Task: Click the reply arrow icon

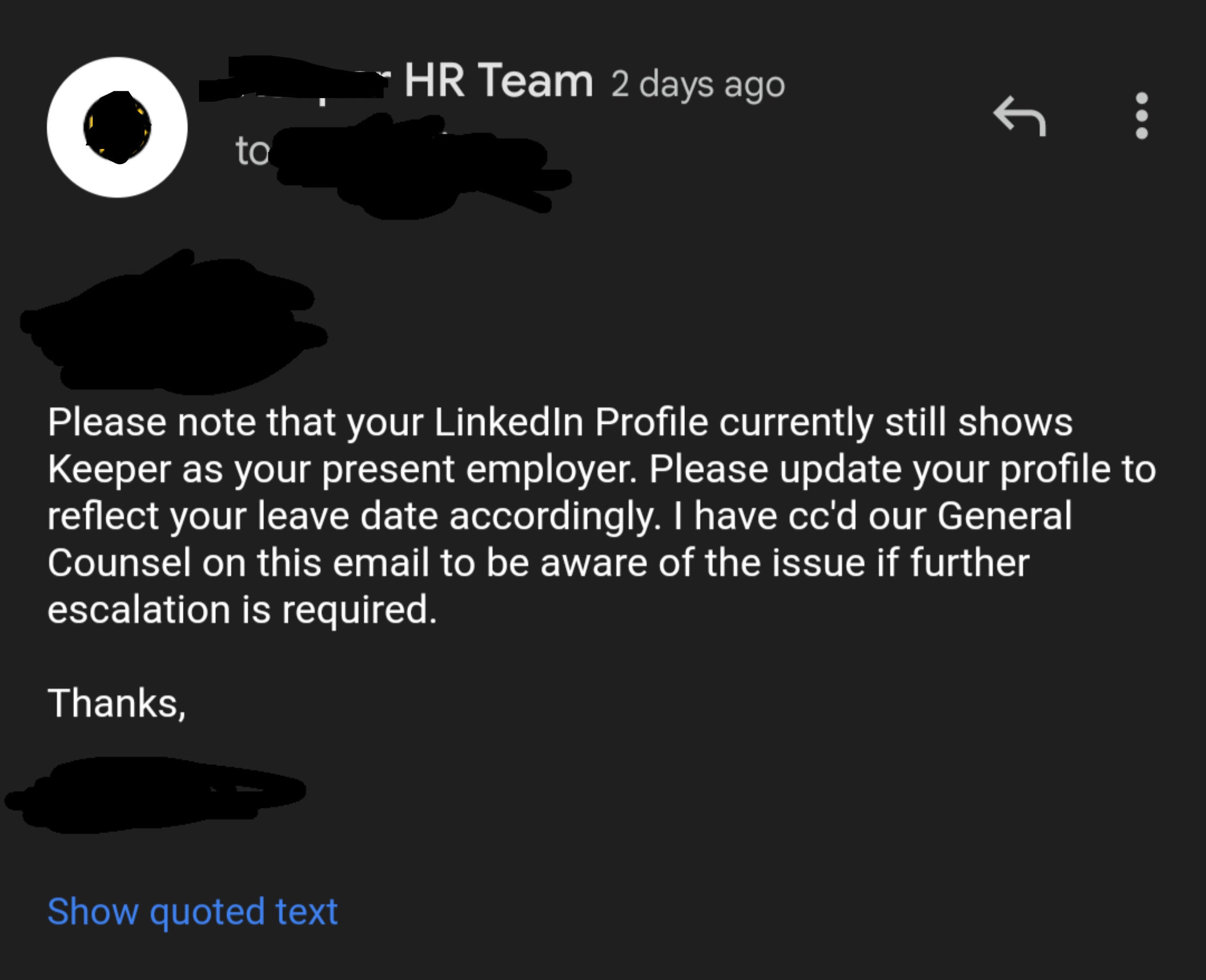Action: [x=1019, y=116]
